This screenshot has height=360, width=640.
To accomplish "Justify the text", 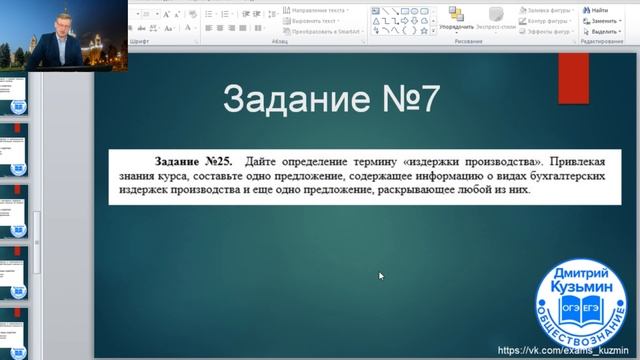I will [243, 28].
